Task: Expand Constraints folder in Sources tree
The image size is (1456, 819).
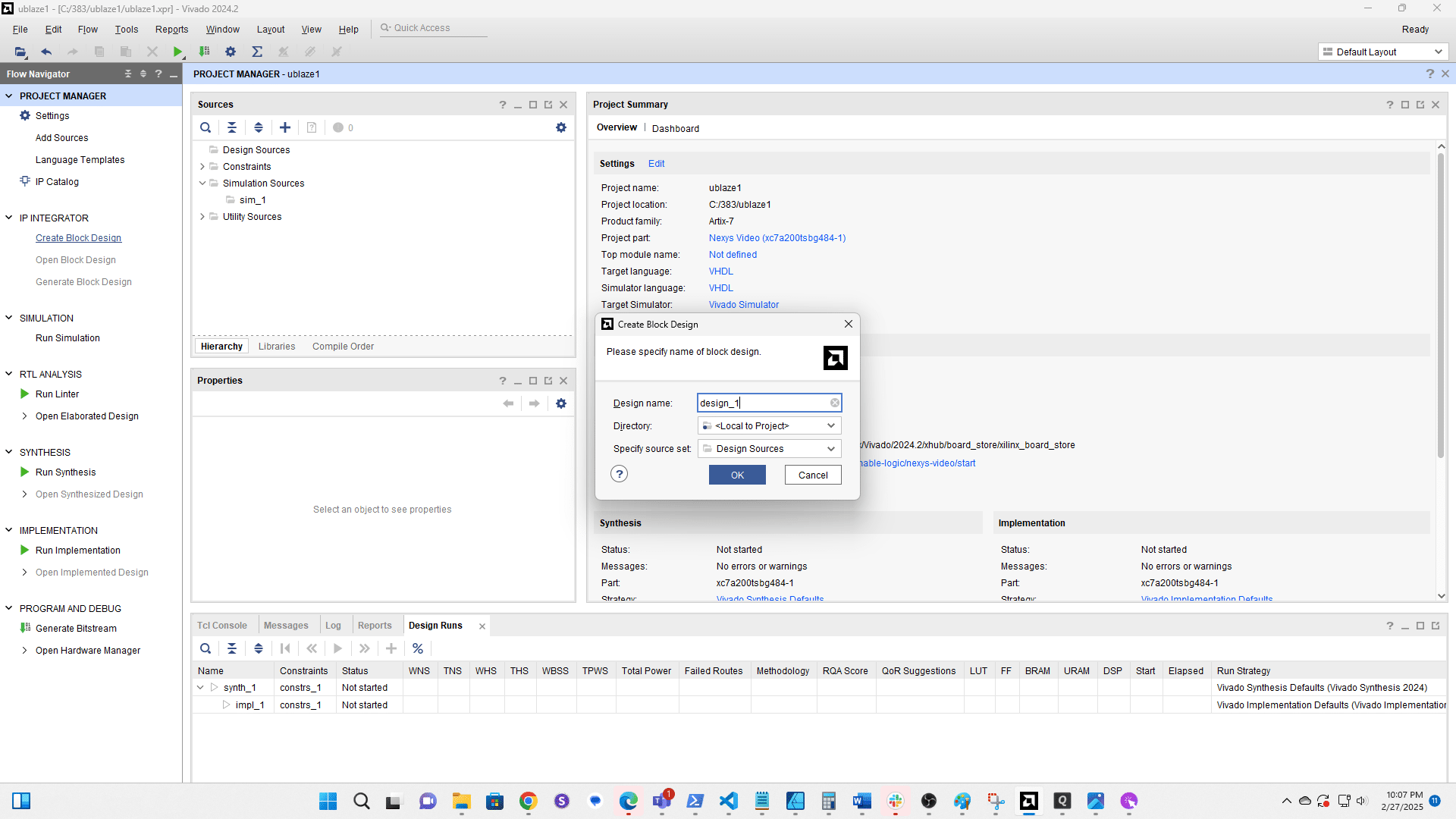Action: click(x=202, y=167)
